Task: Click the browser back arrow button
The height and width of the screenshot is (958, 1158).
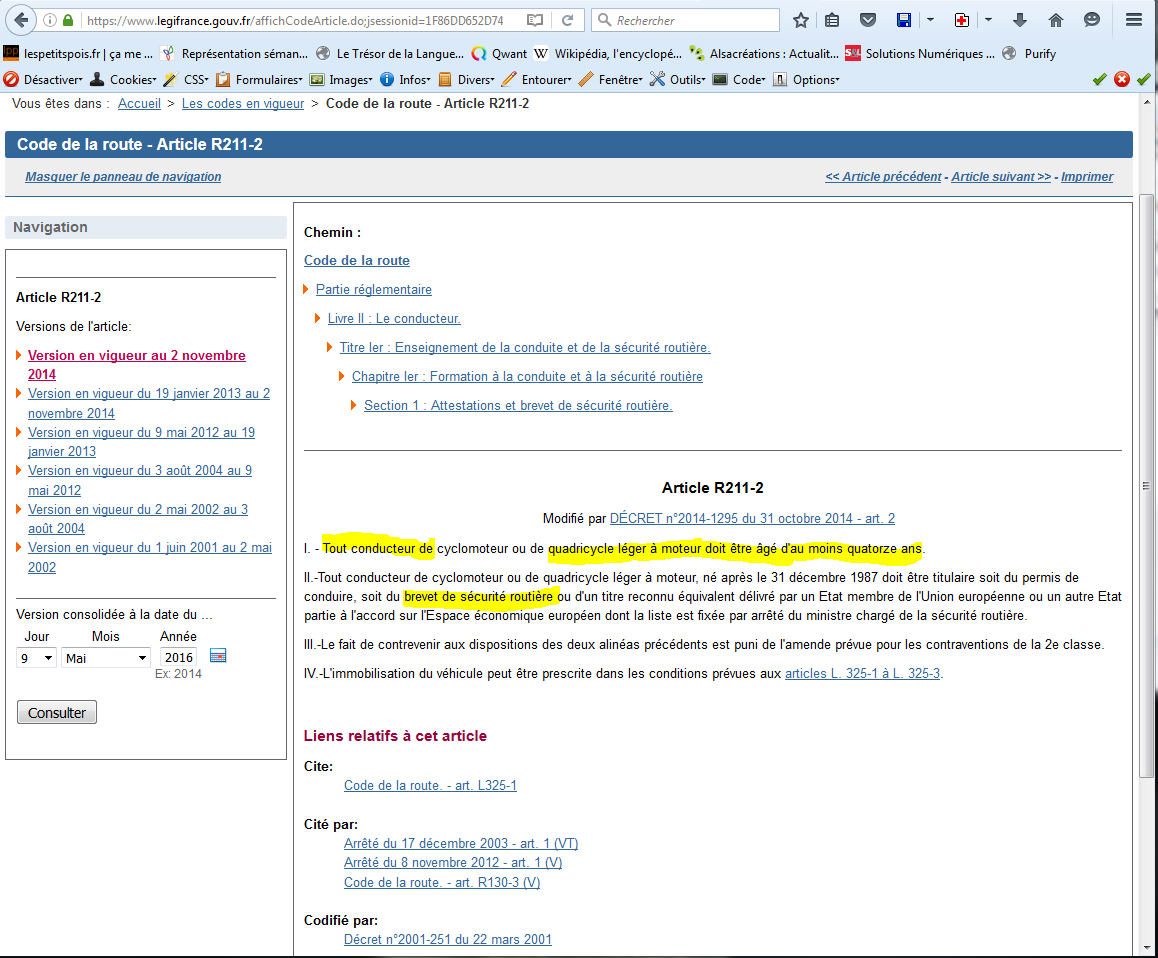Action: coord(21,20)
